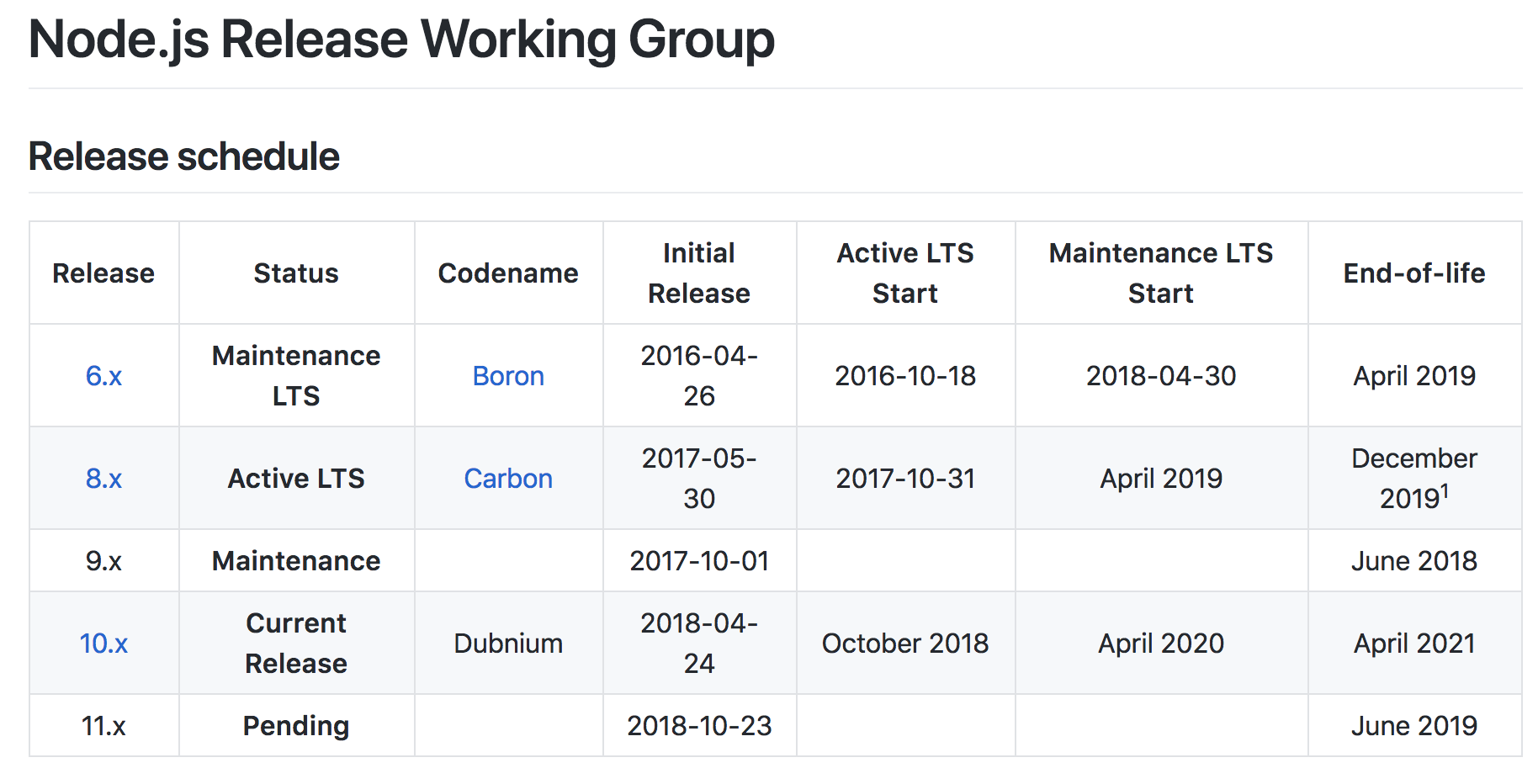Follow the Boron codename link

[508, 376]
